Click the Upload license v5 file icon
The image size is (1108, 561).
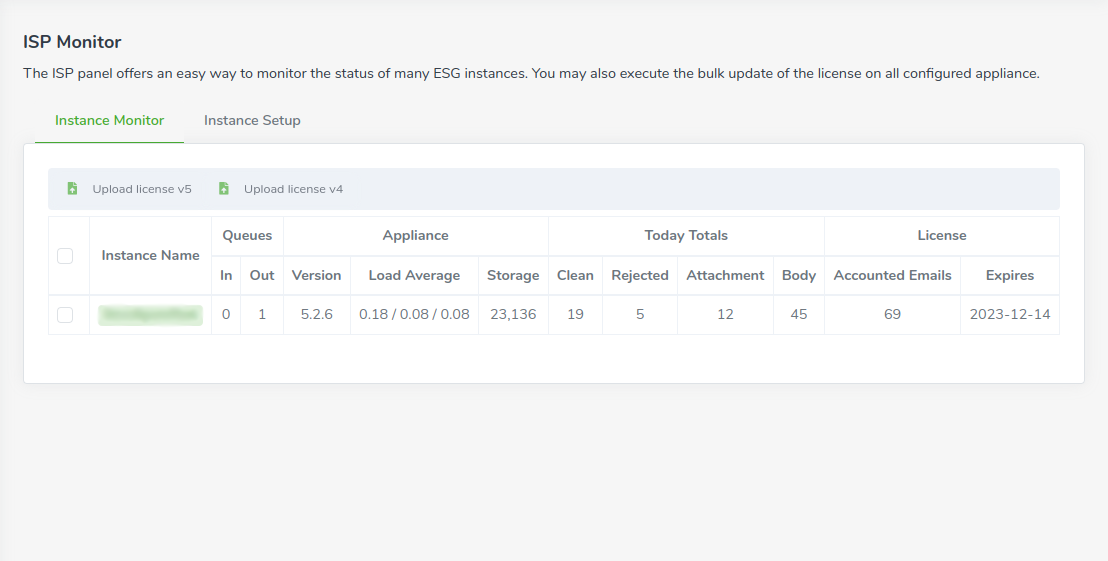pyautogui.click(x=72, y=189)
